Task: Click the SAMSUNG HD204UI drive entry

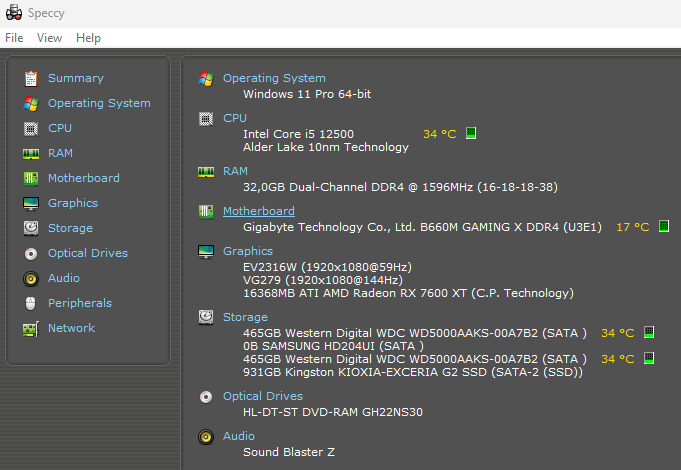Action: click(x=334, y=346)
